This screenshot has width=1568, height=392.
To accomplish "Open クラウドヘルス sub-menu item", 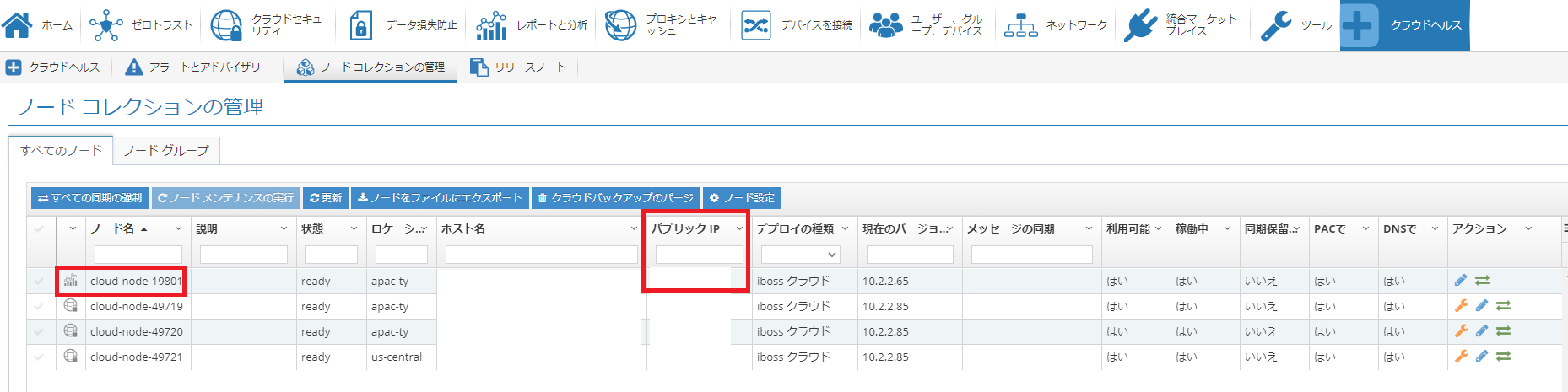I will (x=53, y=67).
